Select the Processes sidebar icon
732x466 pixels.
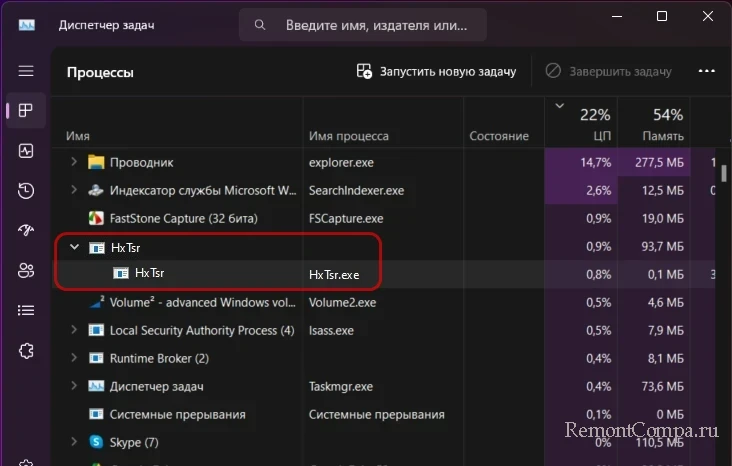click(26, 110)
